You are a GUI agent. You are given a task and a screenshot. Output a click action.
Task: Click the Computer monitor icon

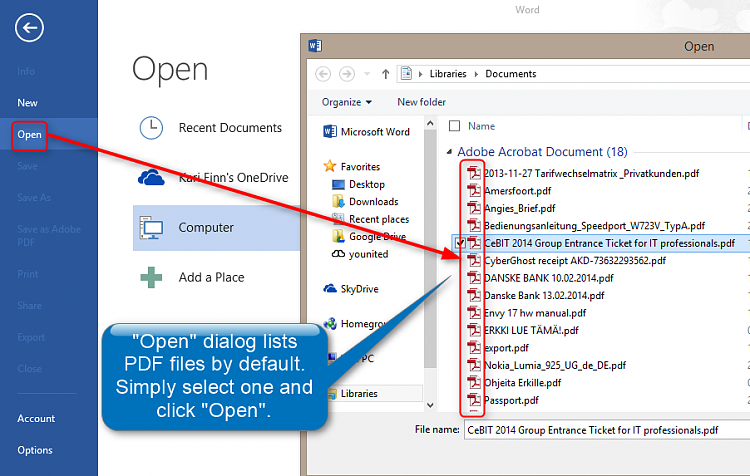151,228
